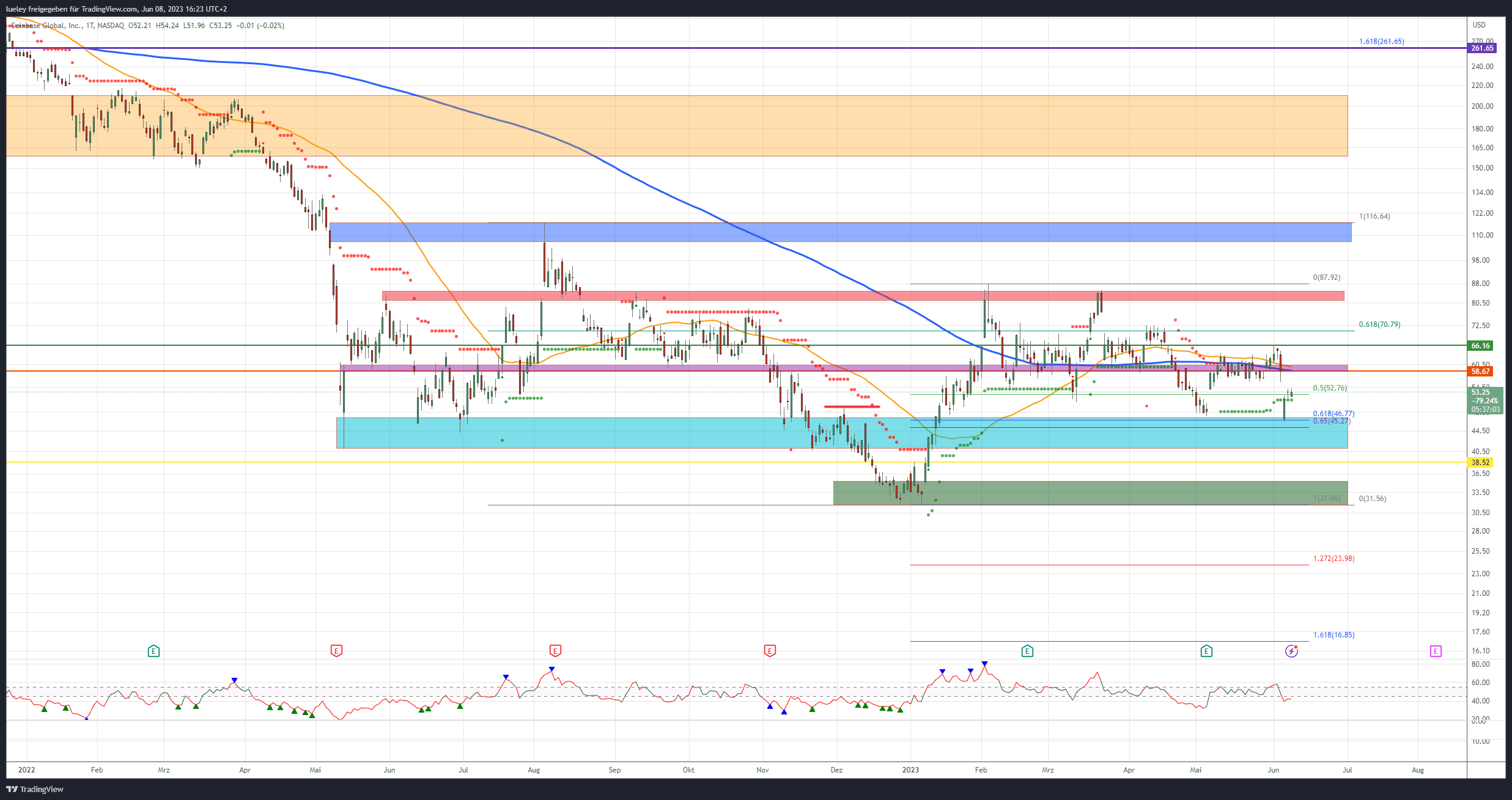Select the Sep label on time axis
The height and width of the screenshot is (800, 1512).
614,770
